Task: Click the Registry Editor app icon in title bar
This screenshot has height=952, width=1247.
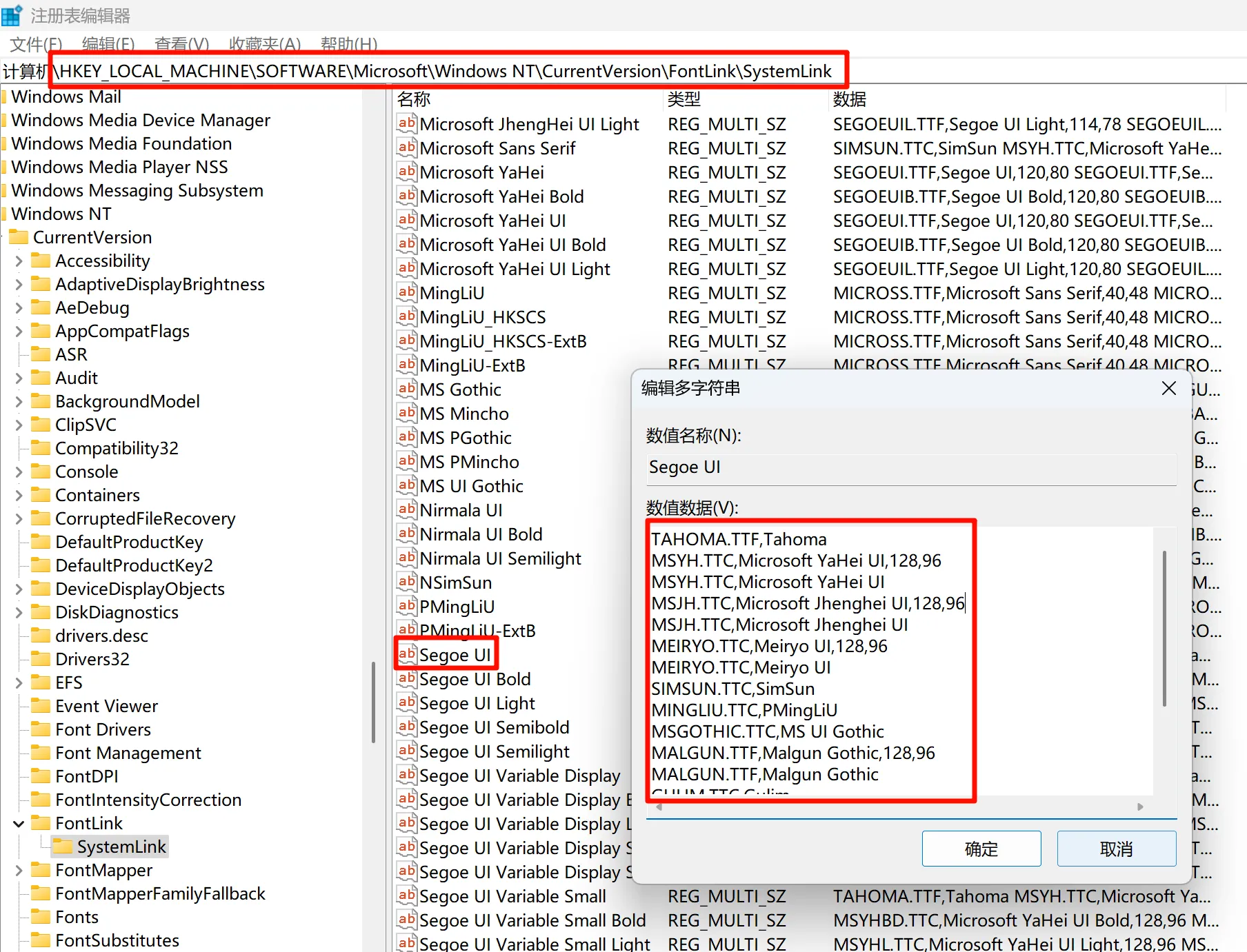Action: click(12, 14)
